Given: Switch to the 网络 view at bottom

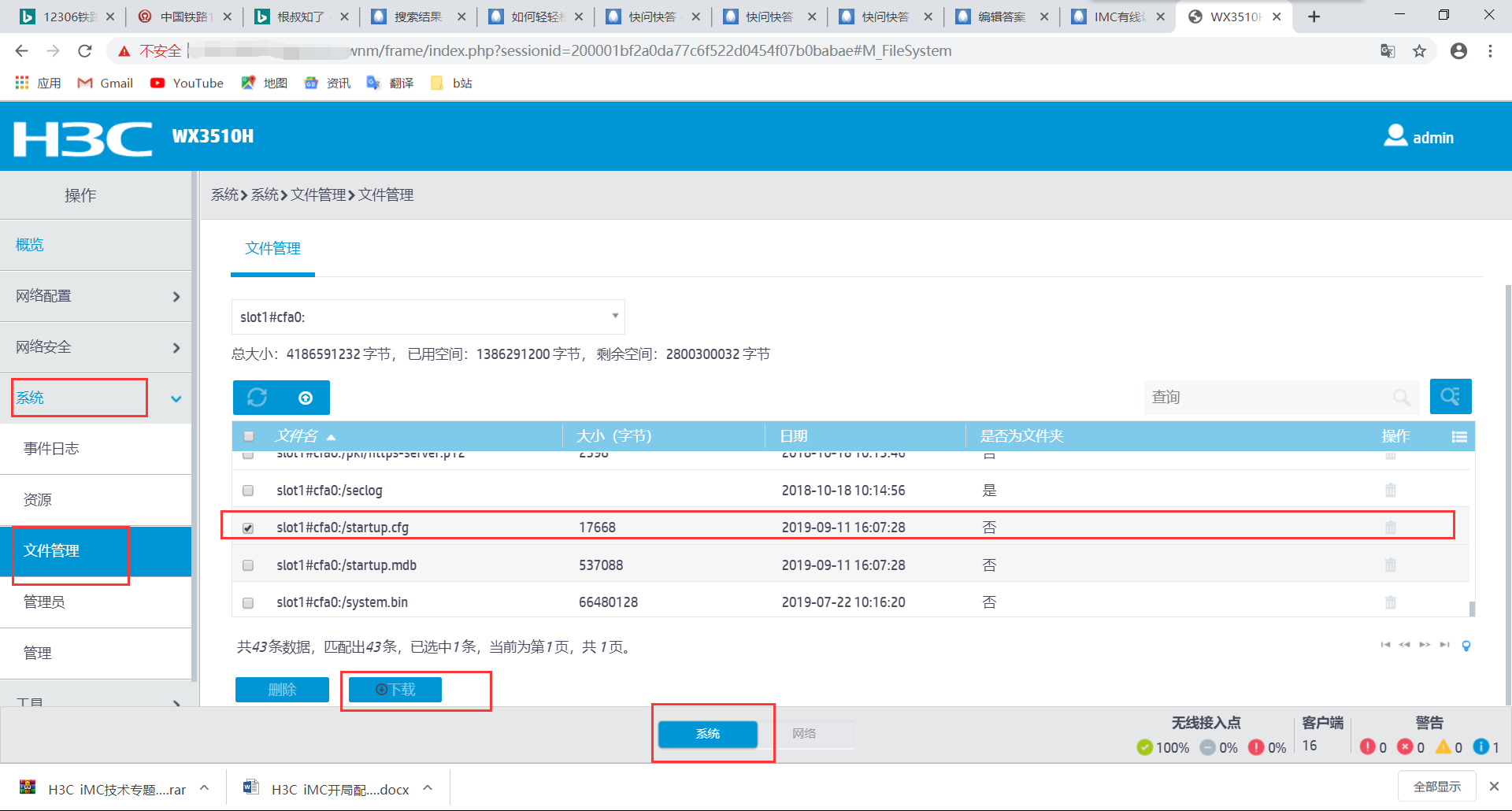Looking at the screenshot, I should (805, 734).
